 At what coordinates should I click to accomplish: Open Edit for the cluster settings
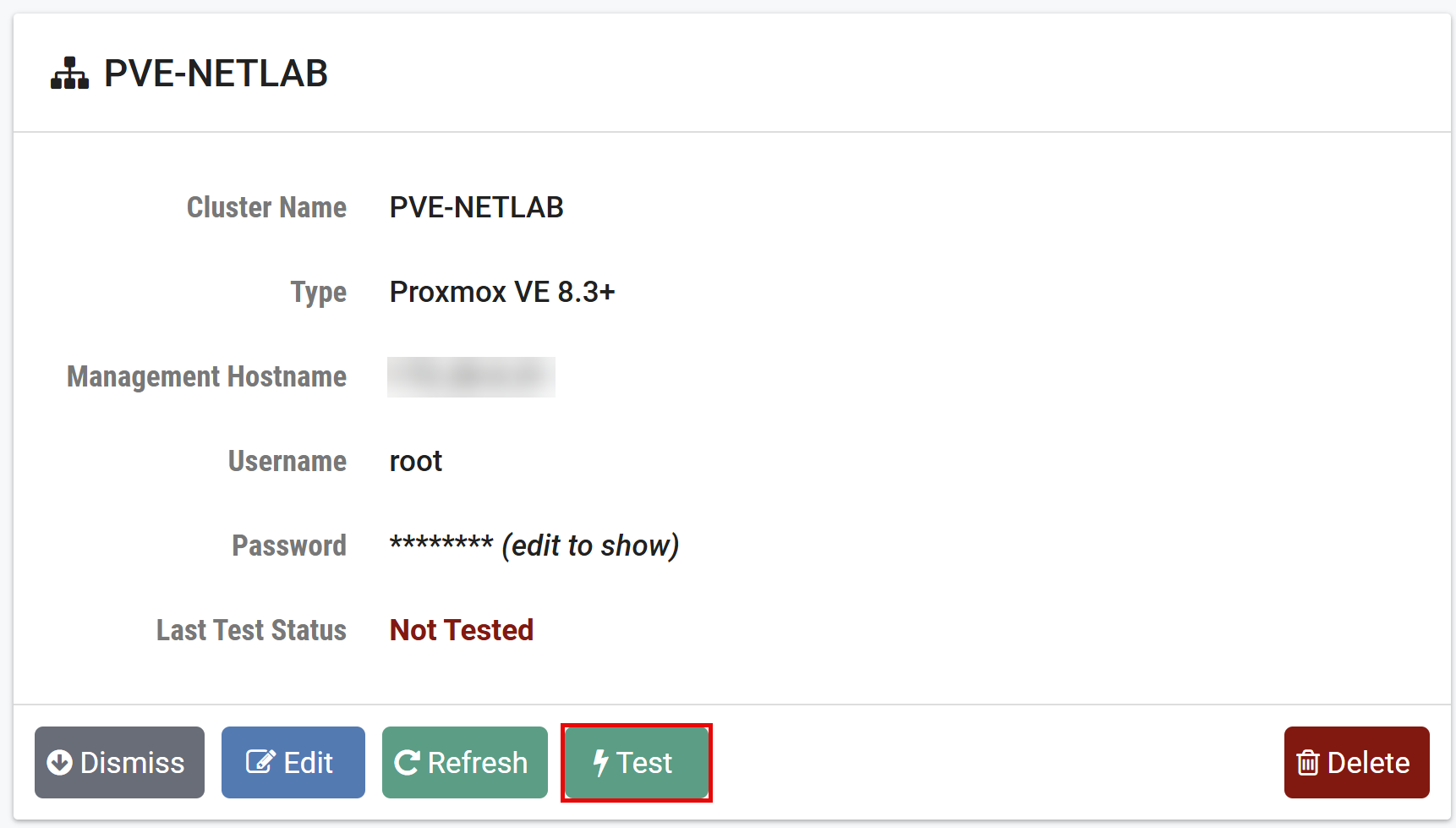[x=293, y=762]
